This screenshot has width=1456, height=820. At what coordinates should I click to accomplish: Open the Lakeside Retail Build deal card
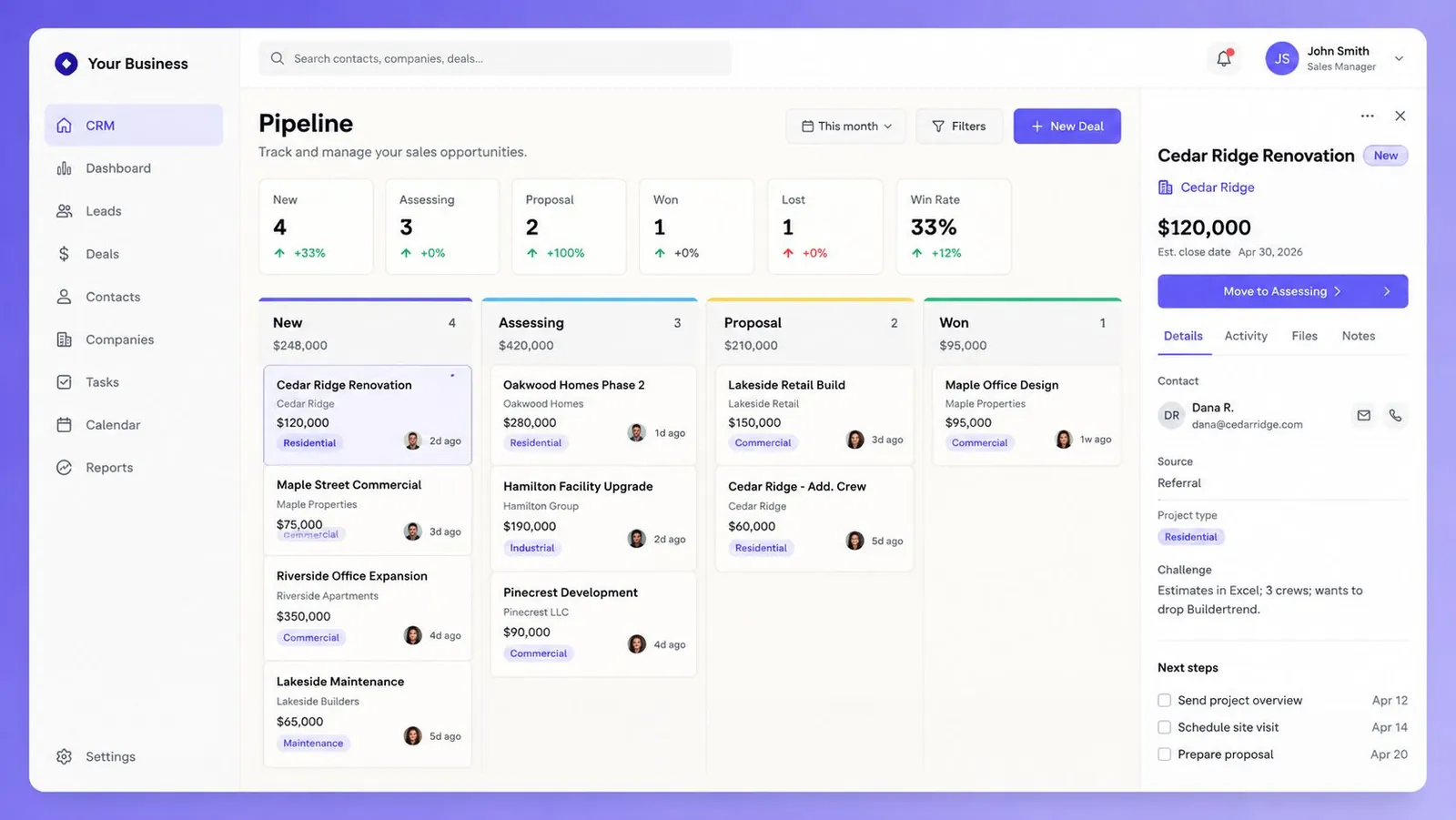tap(814, 415)
